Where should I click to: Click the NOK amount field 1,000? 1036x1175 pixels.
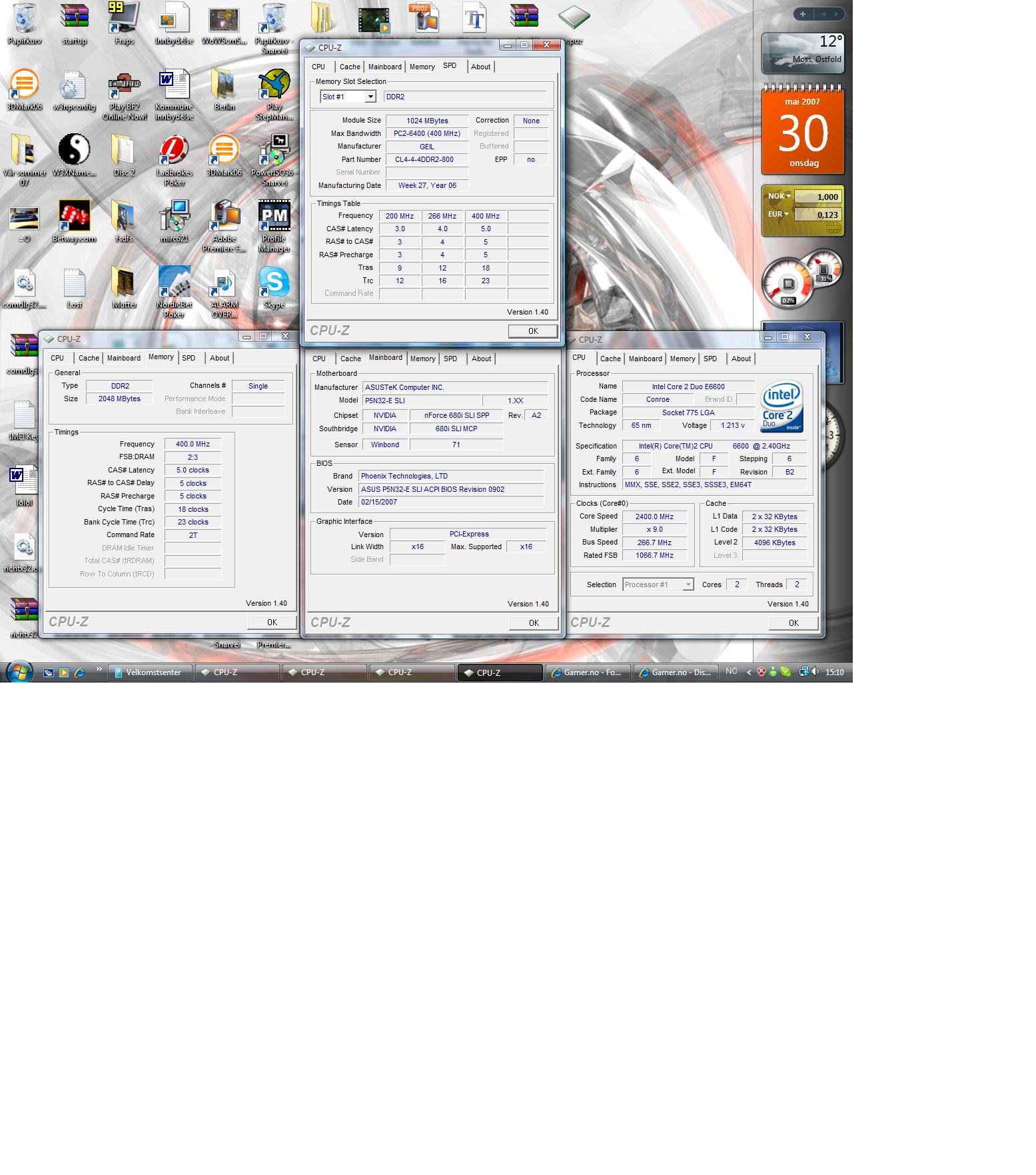click(x=818, y=197)
